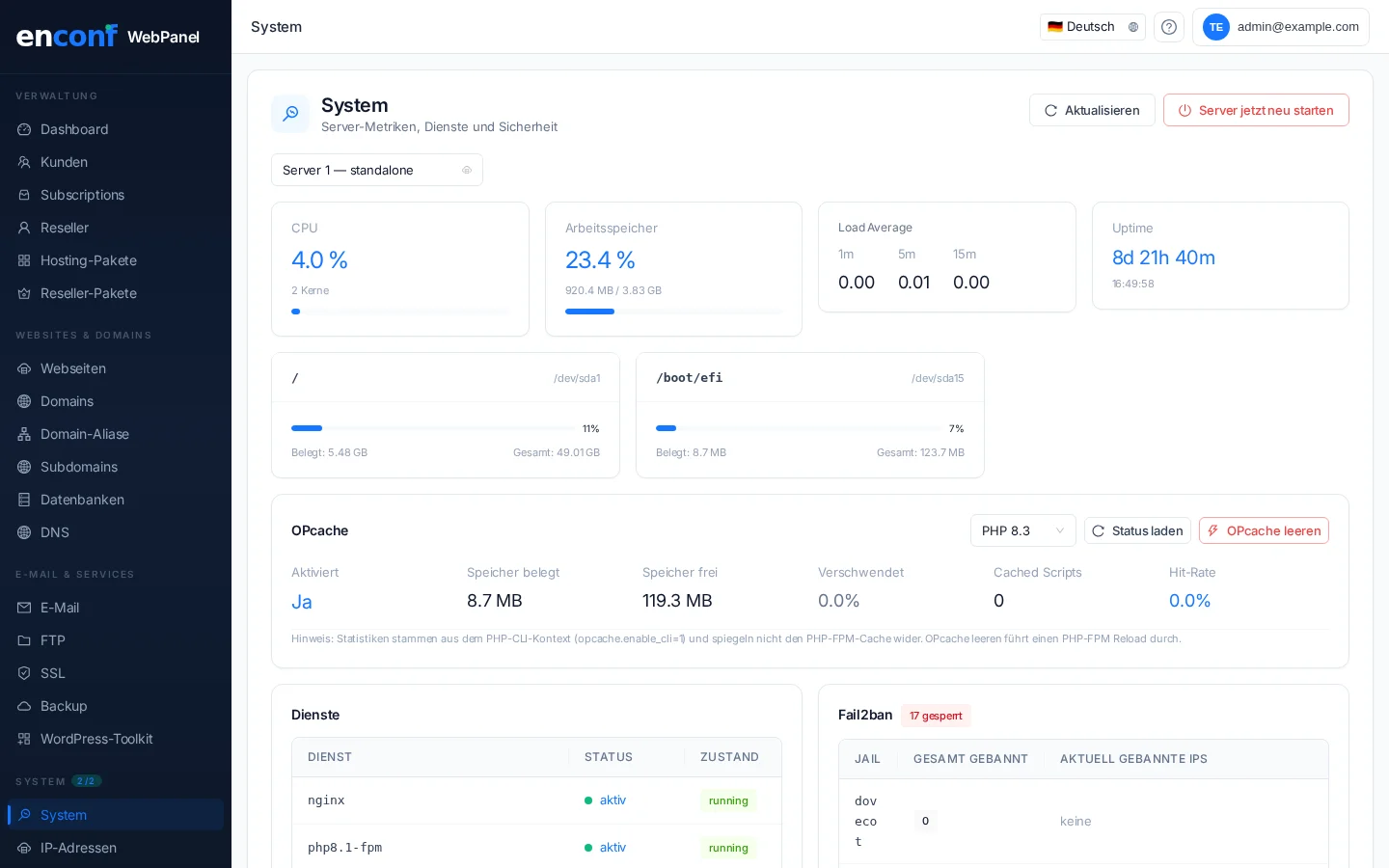The height and width of the screenshot is (868, 1389).
Task: Navigate to Kunden in the sidebar
Action: [64, 162]
